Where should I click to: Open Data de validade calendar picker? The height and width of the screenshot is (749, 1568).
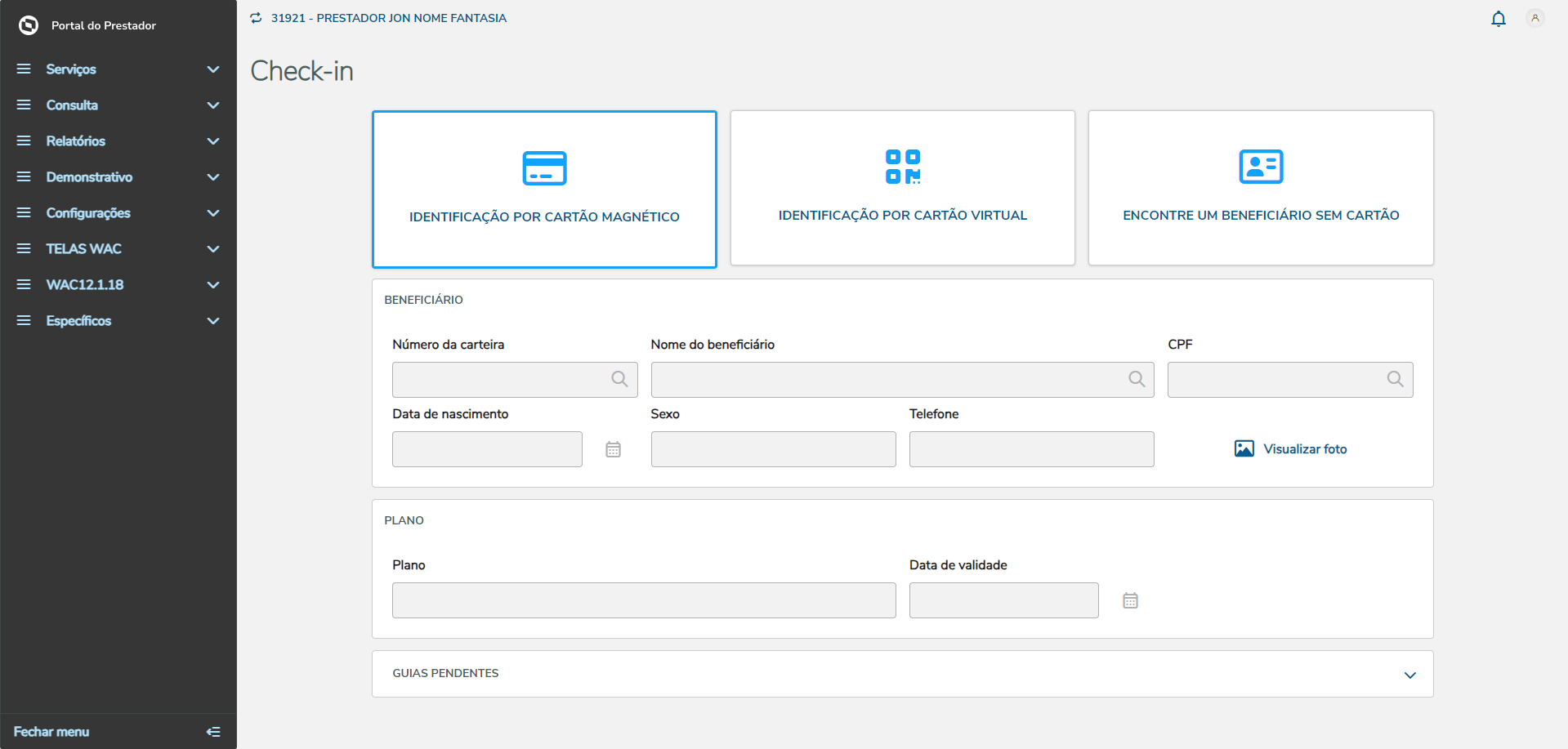1130,600
